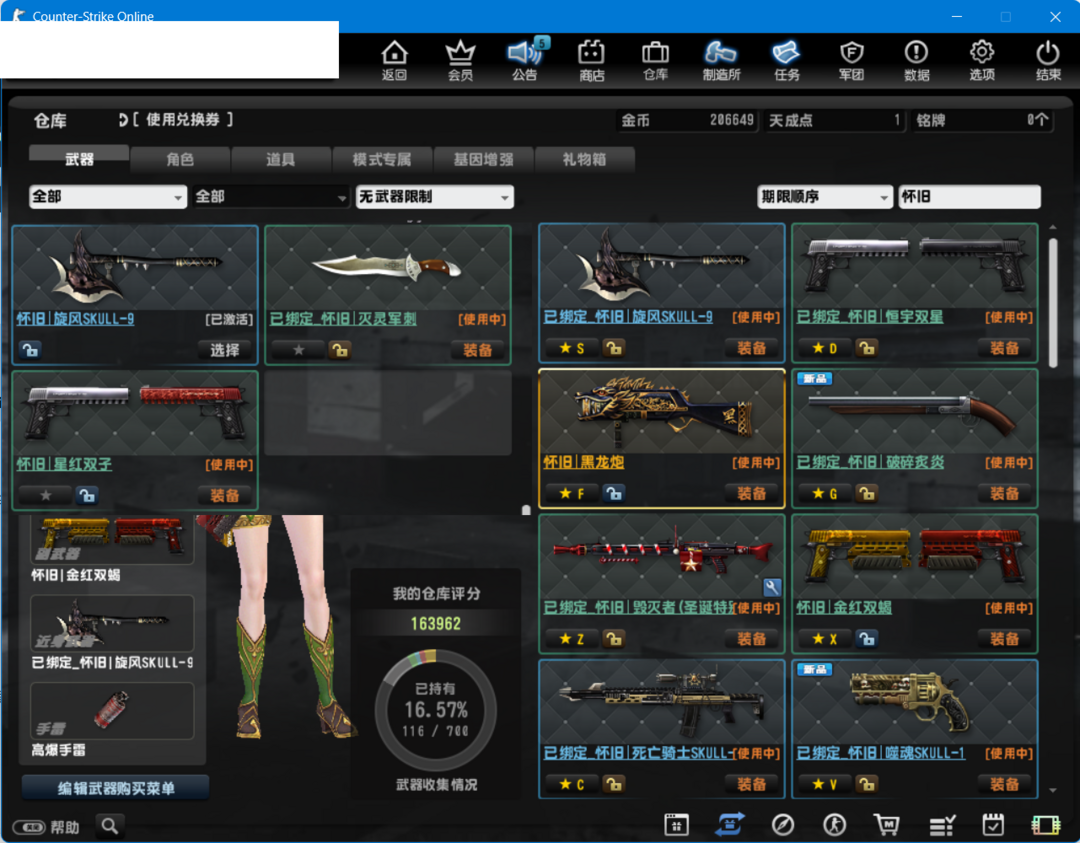Viewport: 1080px width, 843px height.
Task: Click the 使用兑换券 link
Action: (x=182, y=120)
